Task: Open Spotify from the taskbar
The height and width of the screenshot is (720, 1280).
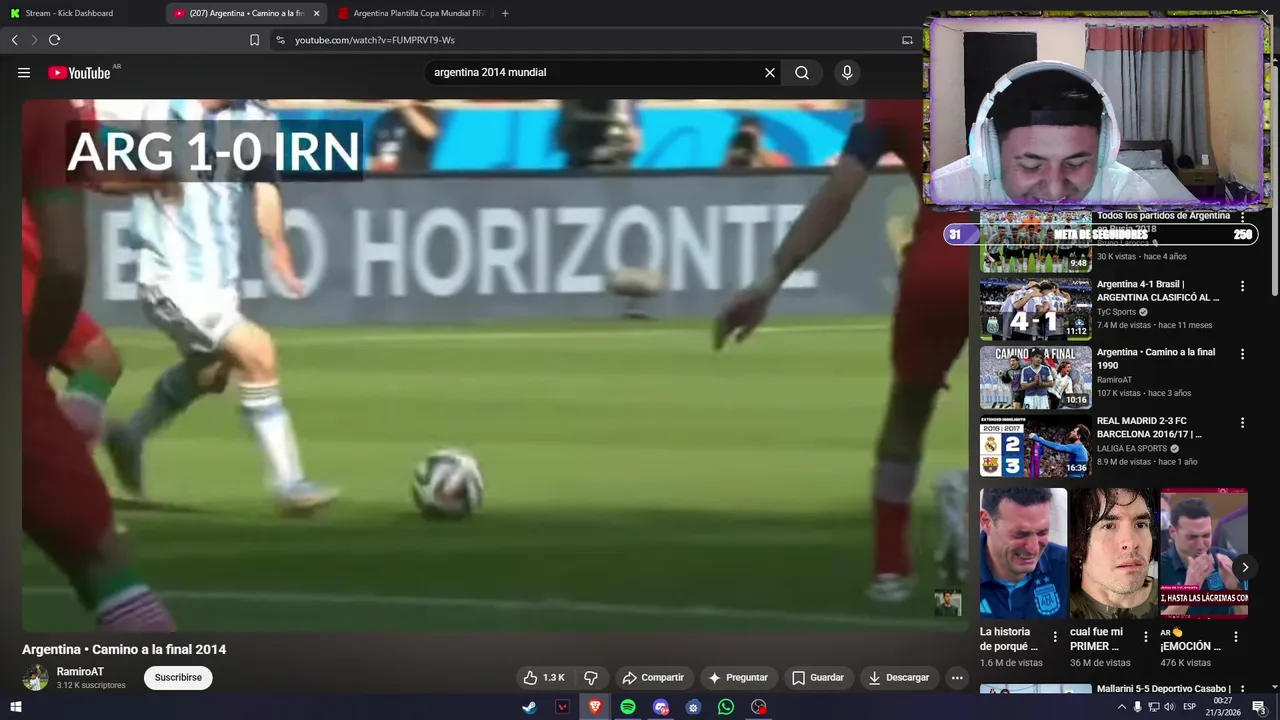Action: [x=628, y=707]
